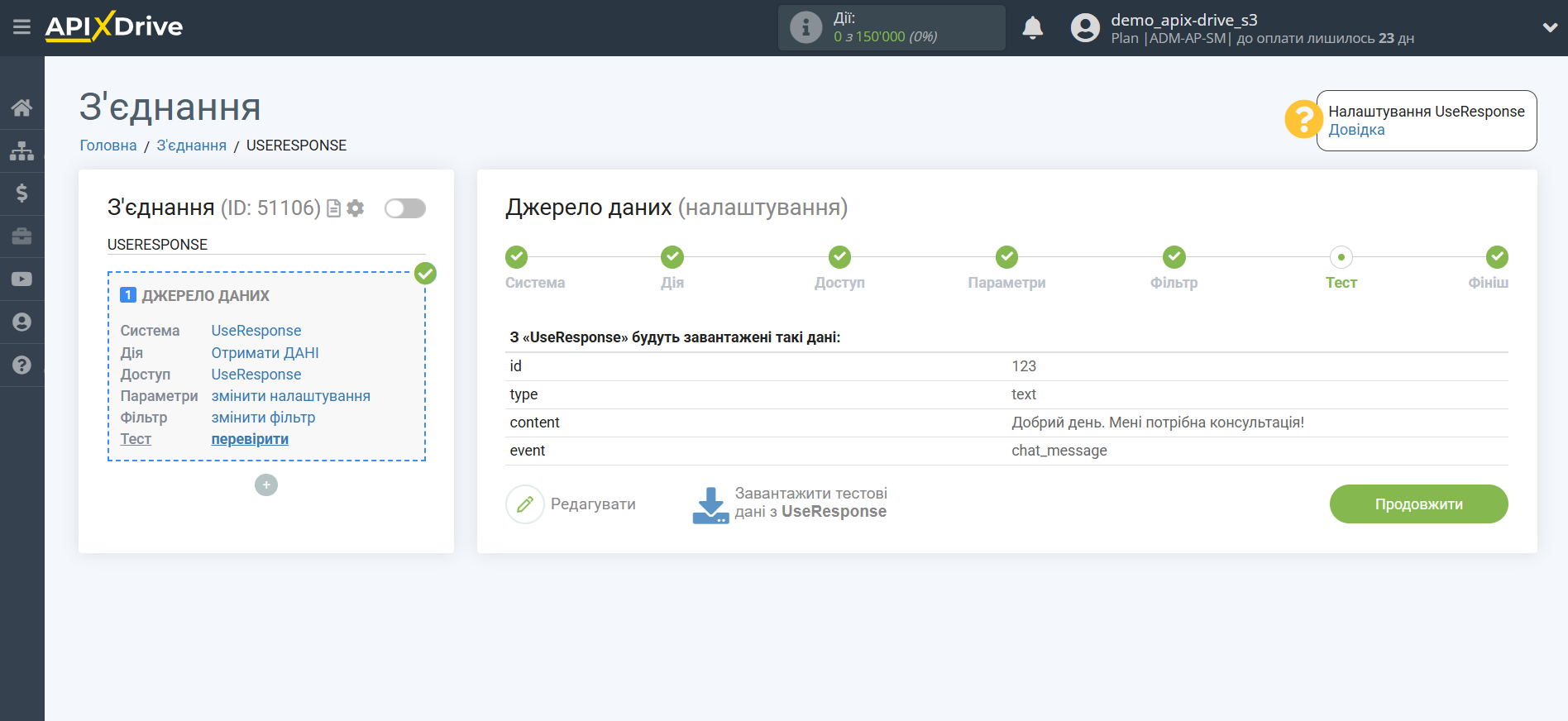
Task: Click the yellow help question icon
Action: pos(1303,120)
